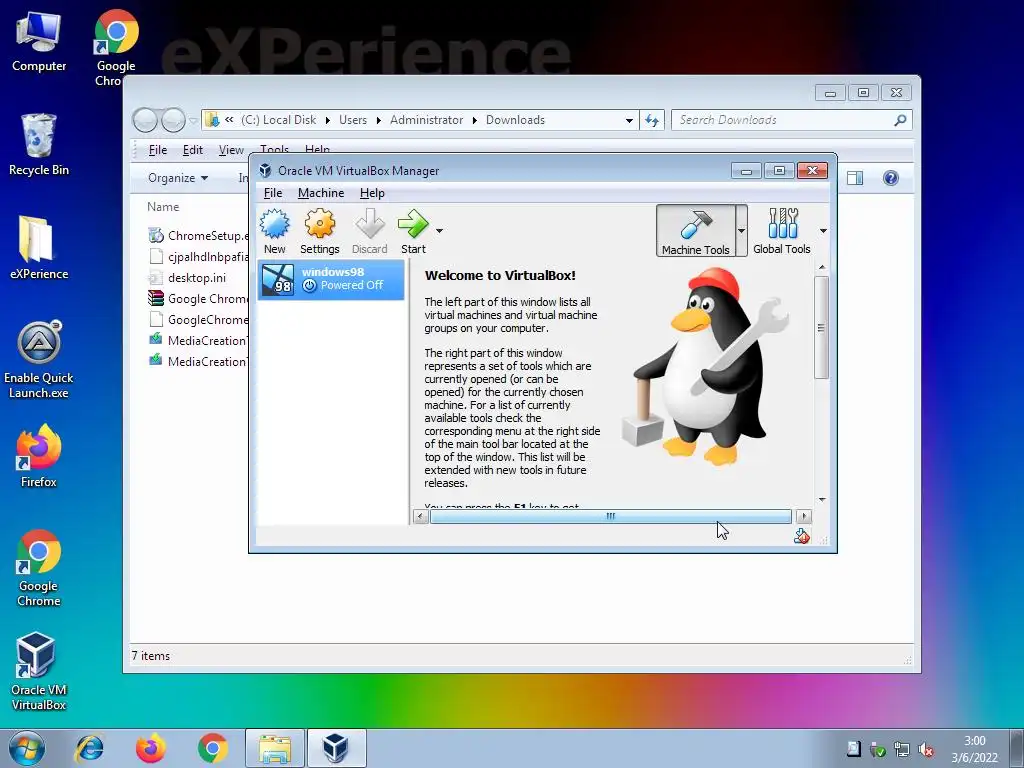This screenshot has width=1024, height=768.
Task: Select Google Chrome archive file icon
Action: coord(155,298)
